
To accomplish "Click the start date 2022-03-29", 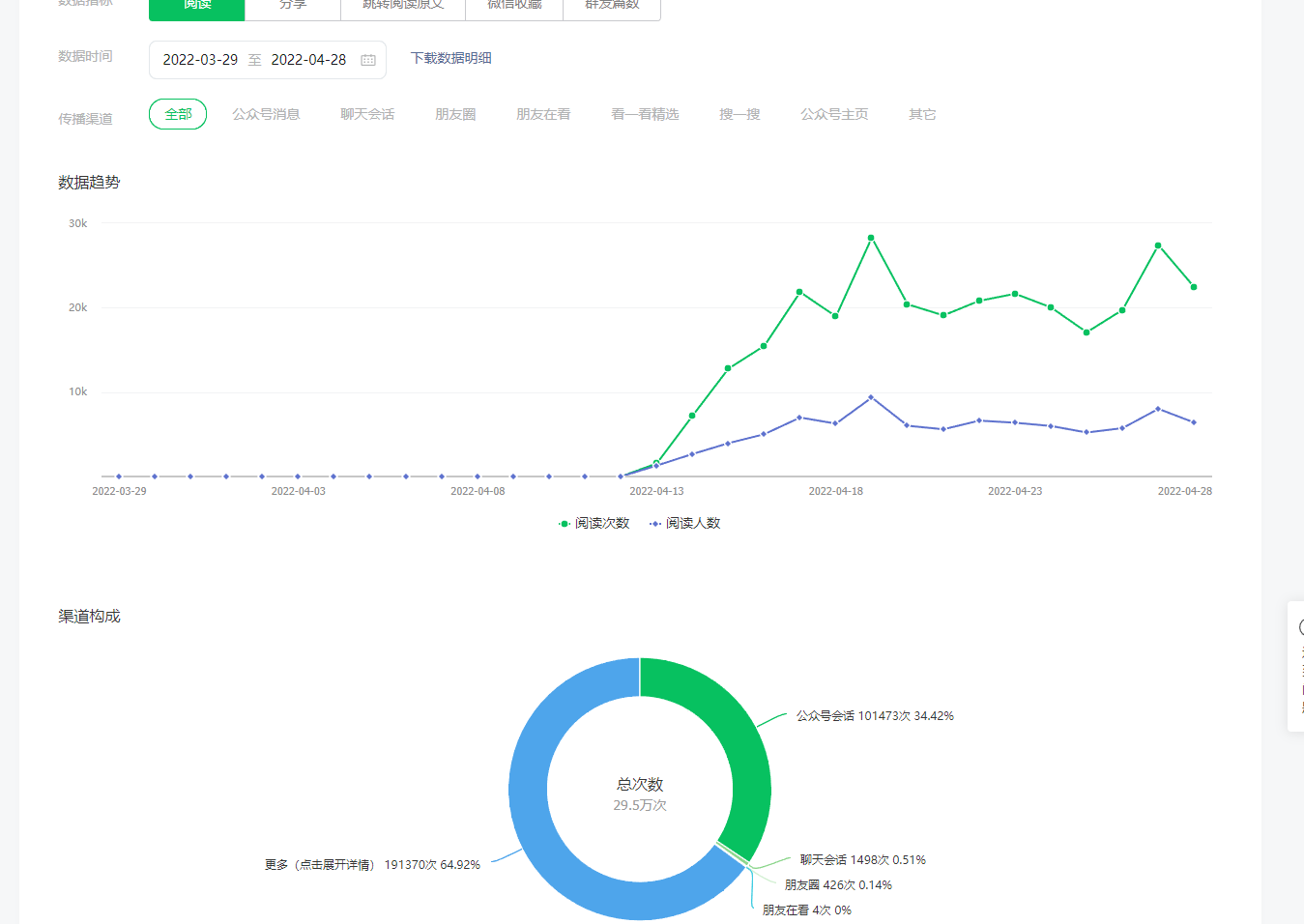I will [200, 60].
